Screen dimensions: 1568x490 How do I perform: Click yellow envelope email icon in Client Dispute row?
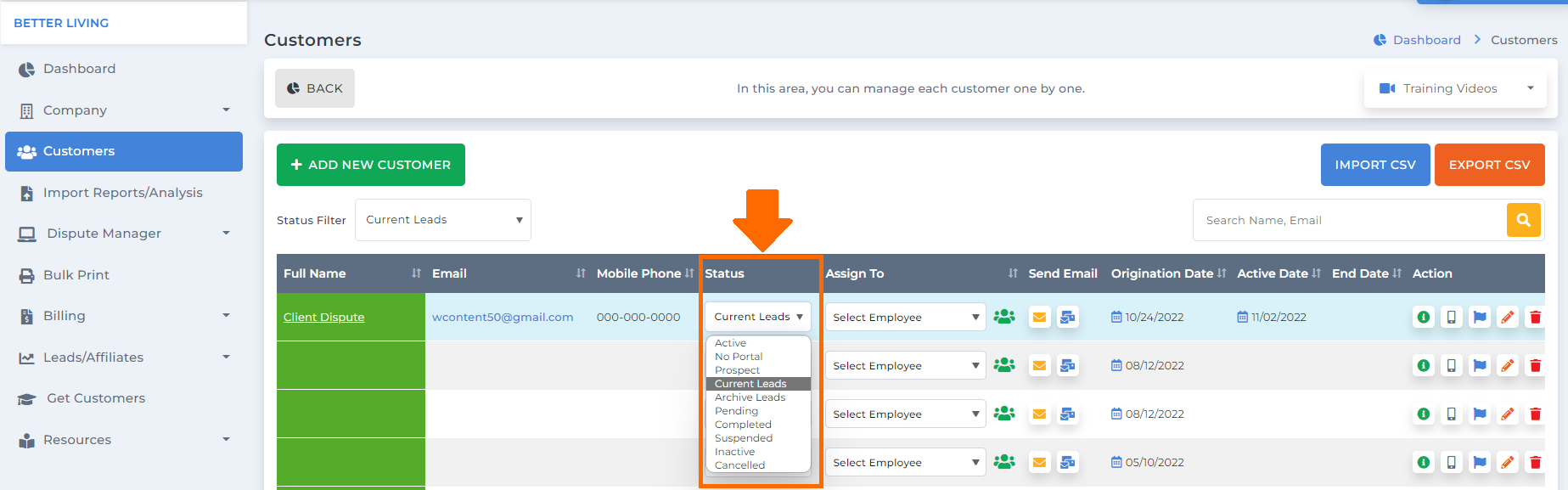pos(1039,317)
